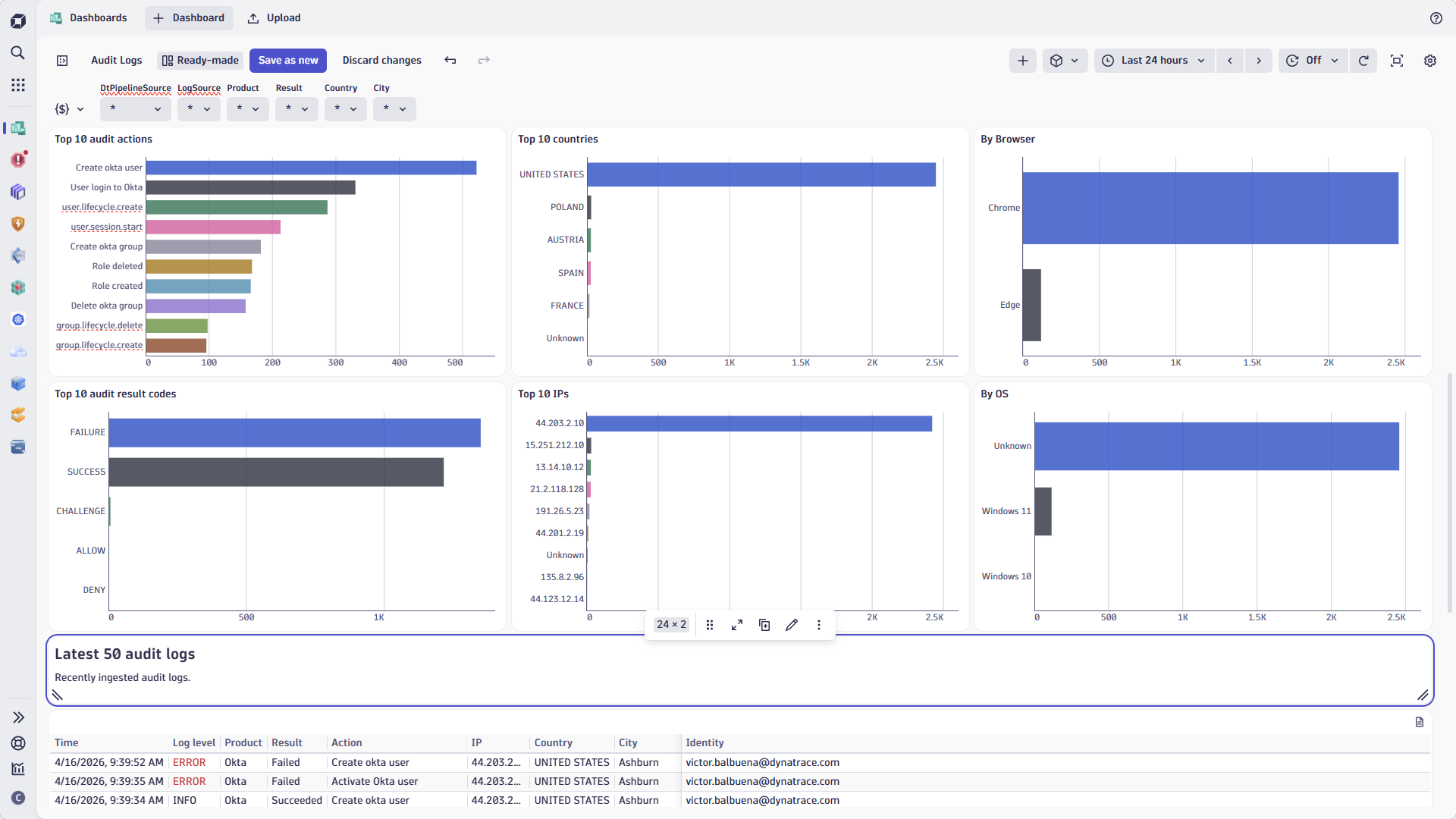Click the Upload menu item
The width and height of the screenshot is (1456, 819).
[x=275, y=18]
